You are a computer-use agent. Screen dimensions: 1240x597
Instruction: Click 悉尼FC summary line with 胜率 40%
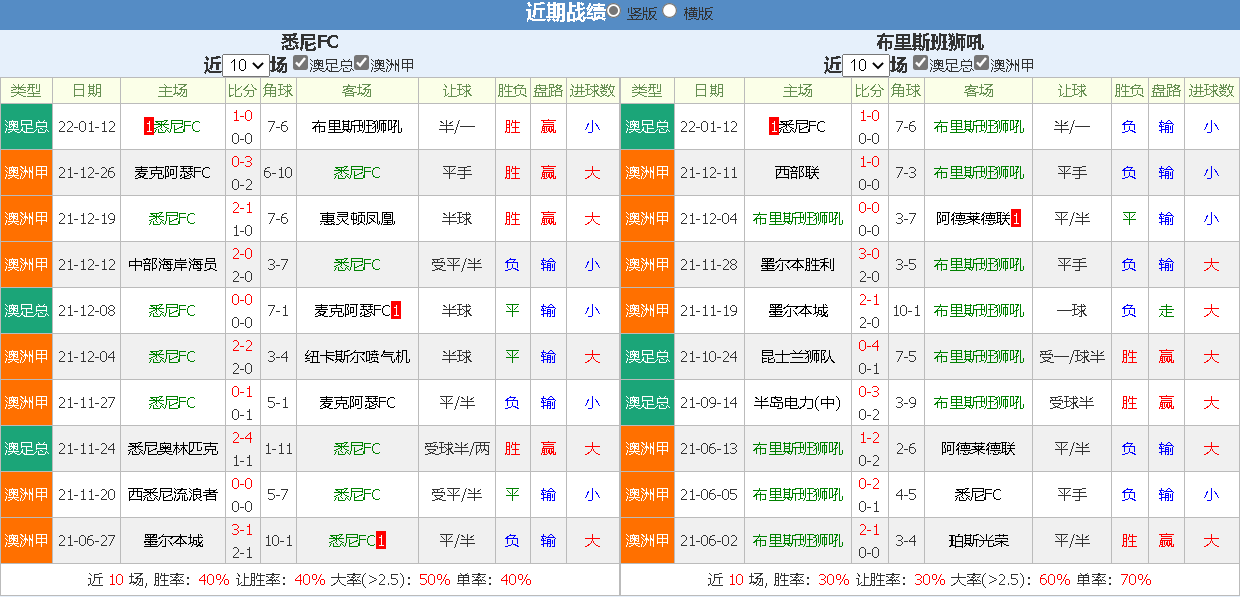[x=310, y=580]
